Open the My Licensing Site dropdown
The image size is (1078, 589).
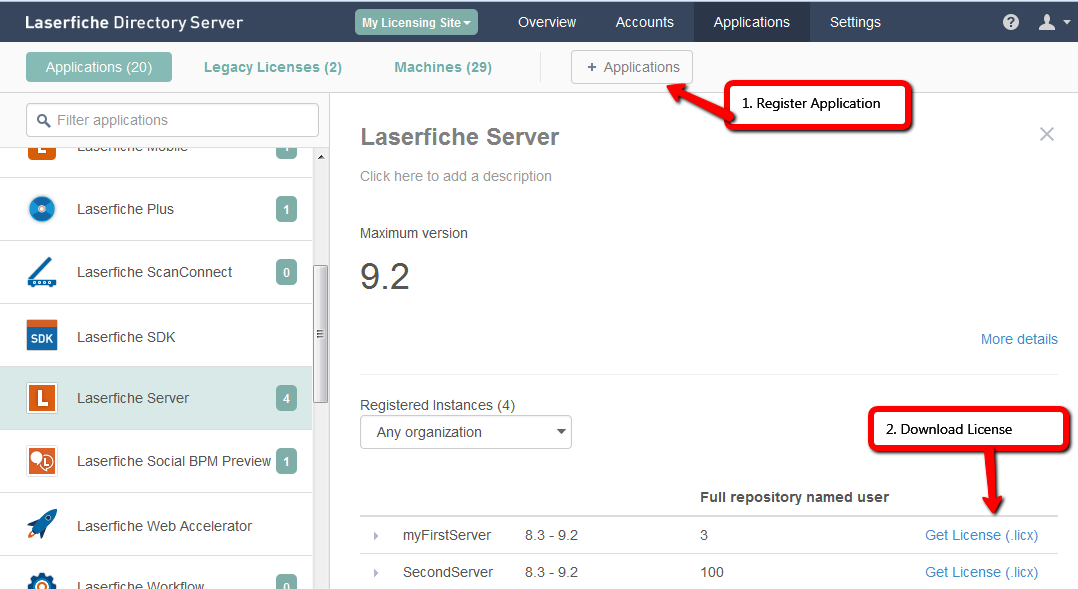(x=416, y=22)
